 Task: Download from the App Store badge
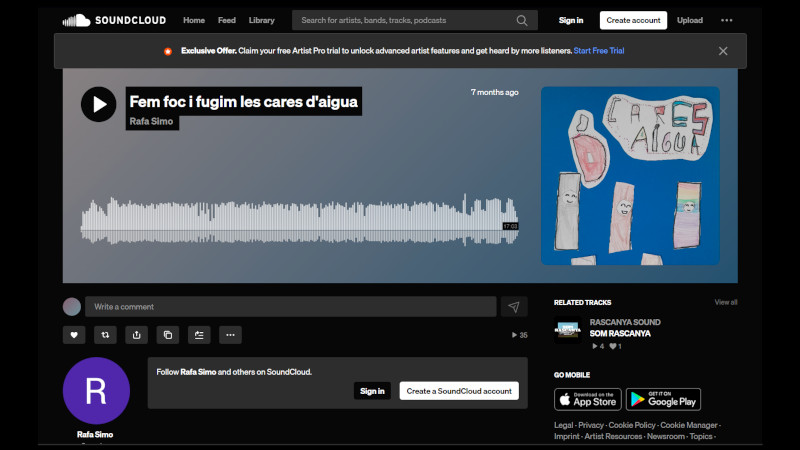[588, 399]
